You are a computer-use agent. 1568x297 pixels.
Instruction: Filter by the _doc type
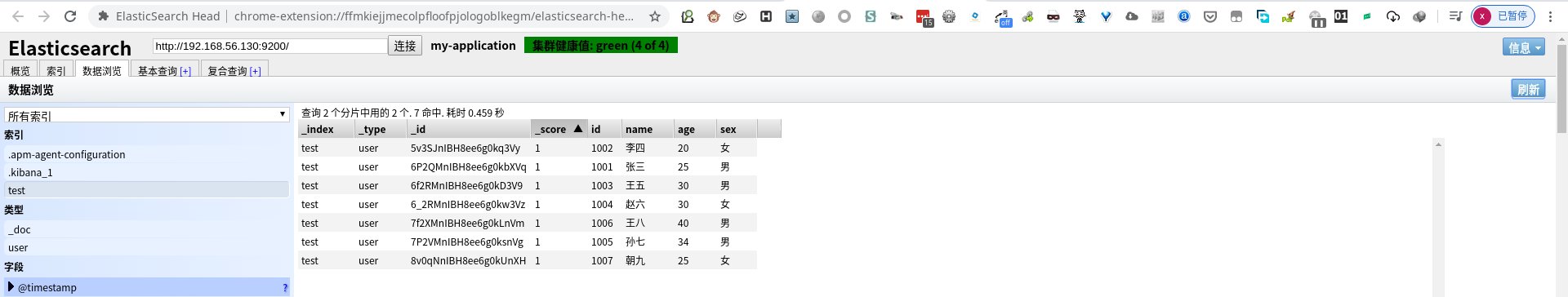147,229
